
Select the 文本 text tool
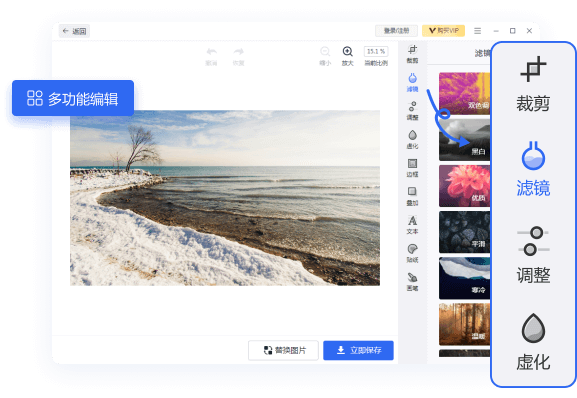click(413, 225)
